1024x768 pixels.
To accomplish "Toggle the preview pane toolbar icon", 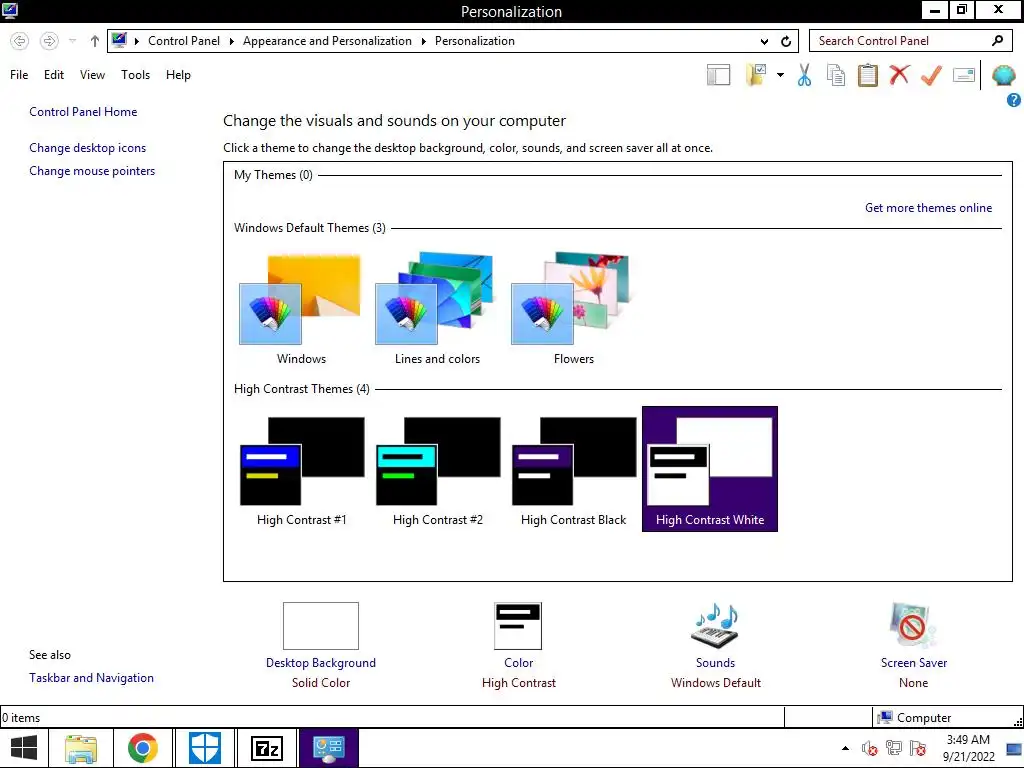I will point(718,74).
